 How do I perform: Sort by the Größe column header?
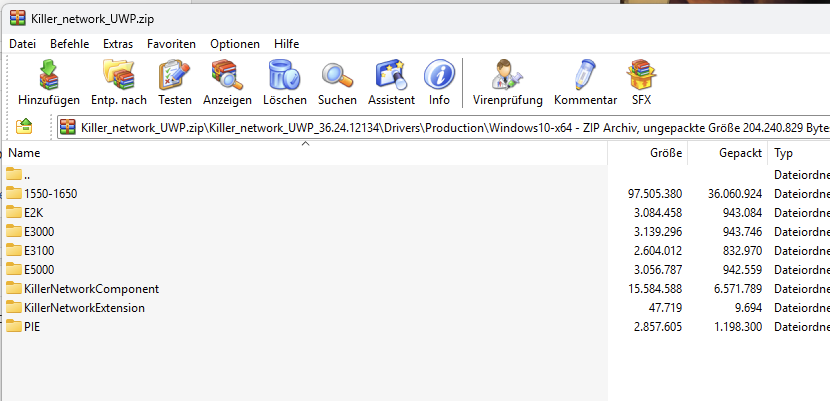(647, 153)
